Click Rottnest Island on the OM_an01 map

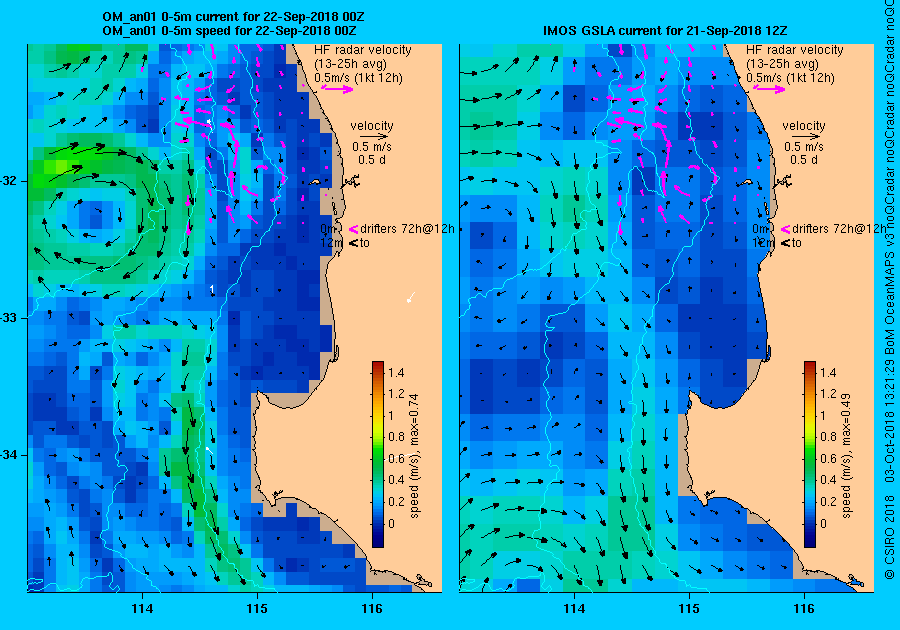click(315, 182)
